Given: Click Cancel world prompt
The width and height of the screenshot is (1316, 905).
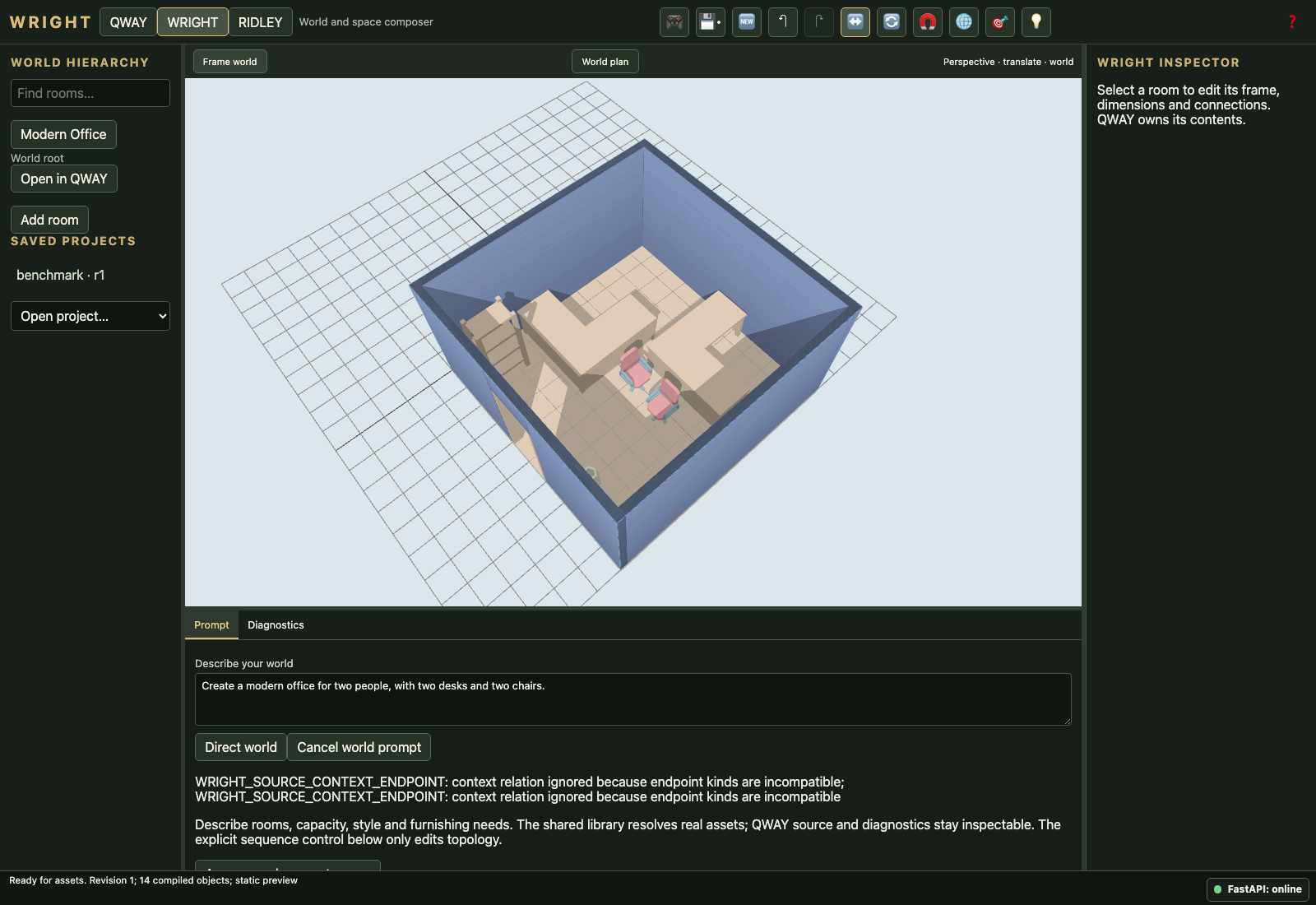Looking at the screenshot, I should click(359, 747).
